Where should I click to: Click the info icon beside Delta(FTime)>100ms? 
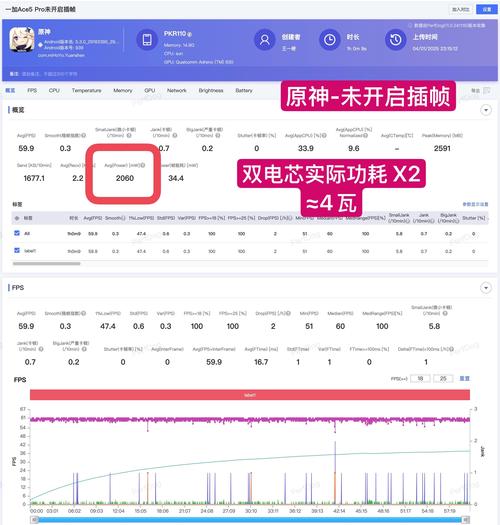452,349
